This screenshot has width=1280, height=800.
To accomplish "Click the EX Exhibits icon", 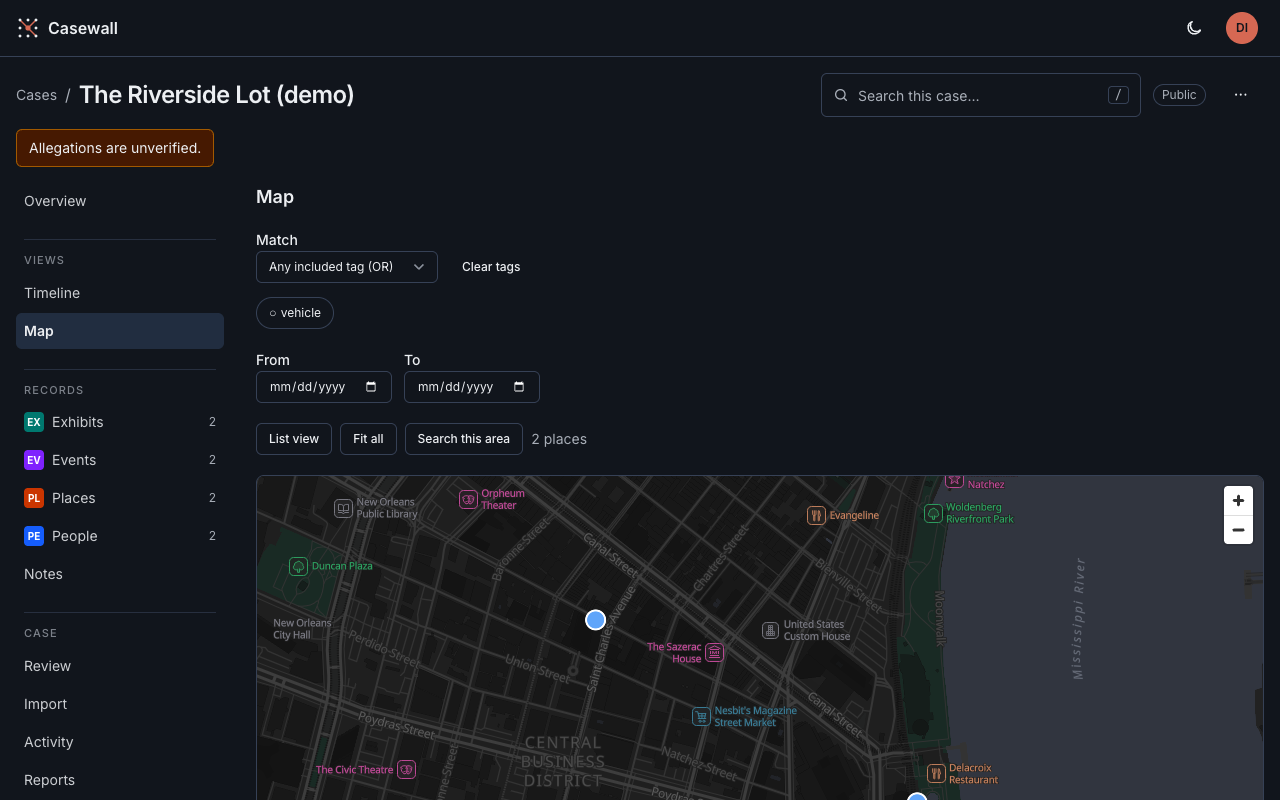I will (x=34, y=422).
